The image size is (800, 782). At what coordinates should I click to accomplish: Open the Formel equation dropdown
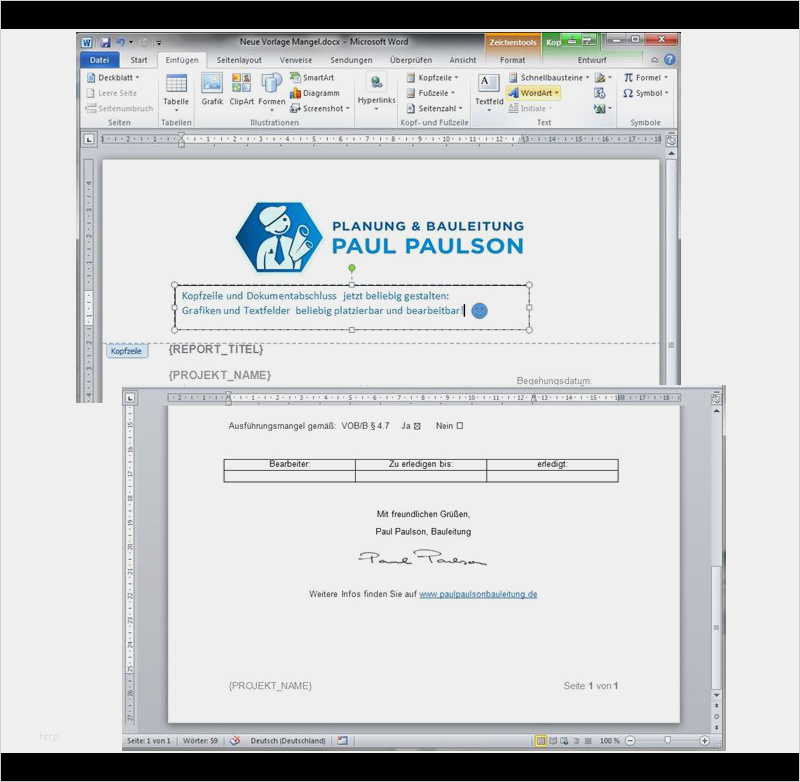pyautogui.click(x=645, y=78)
